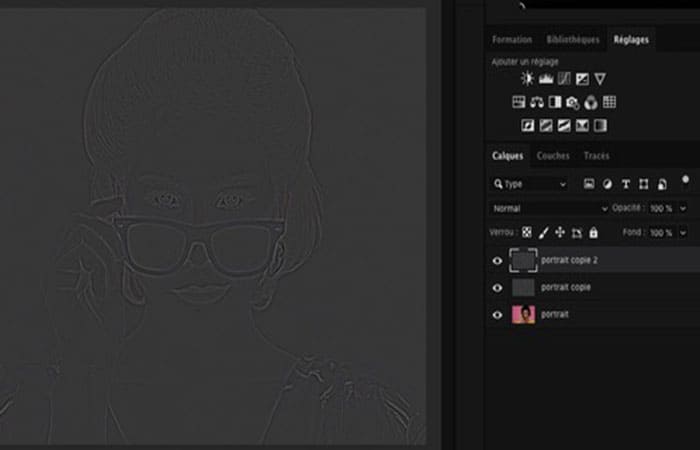Select the 'portrait copie' layer thumbnail
The width and height of the screenshot is (700, 450).
click(523, 288)
